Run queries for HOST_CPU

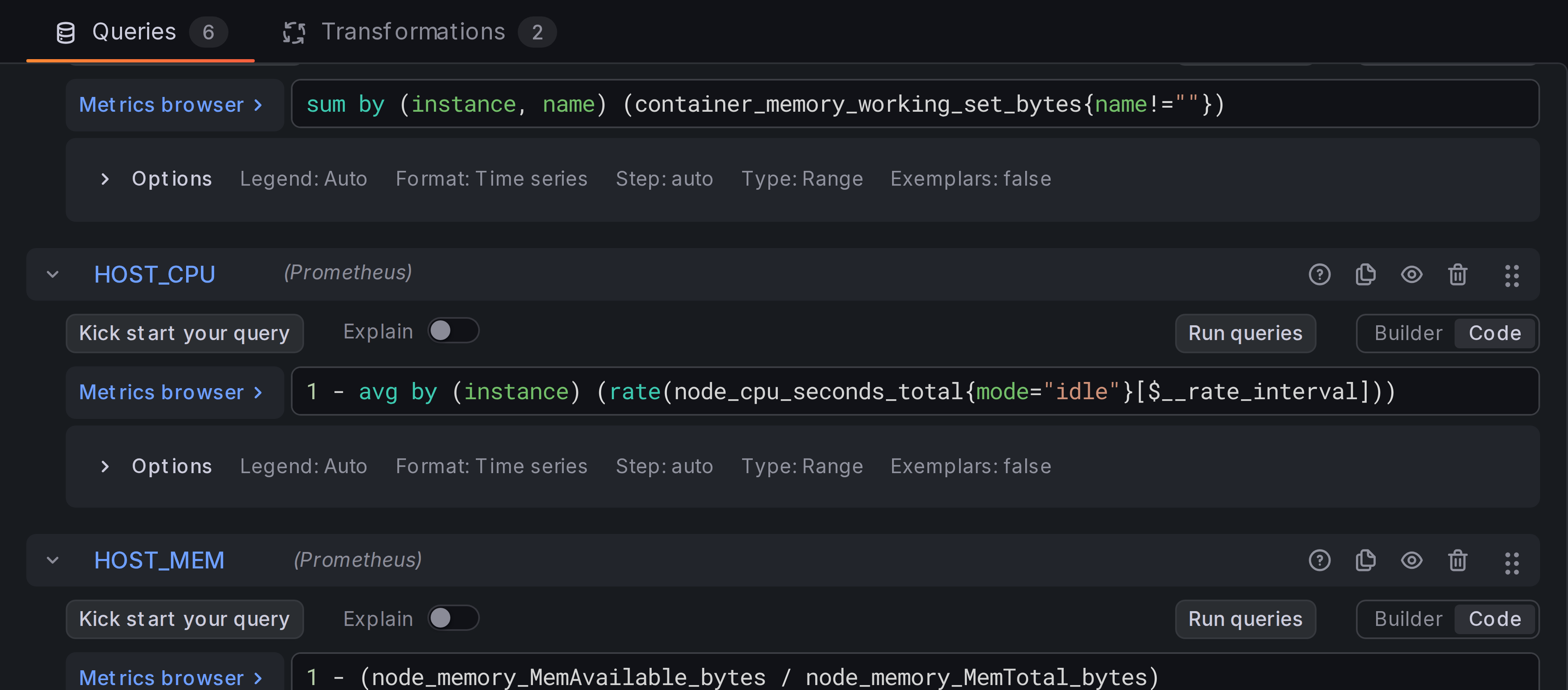1245,333
